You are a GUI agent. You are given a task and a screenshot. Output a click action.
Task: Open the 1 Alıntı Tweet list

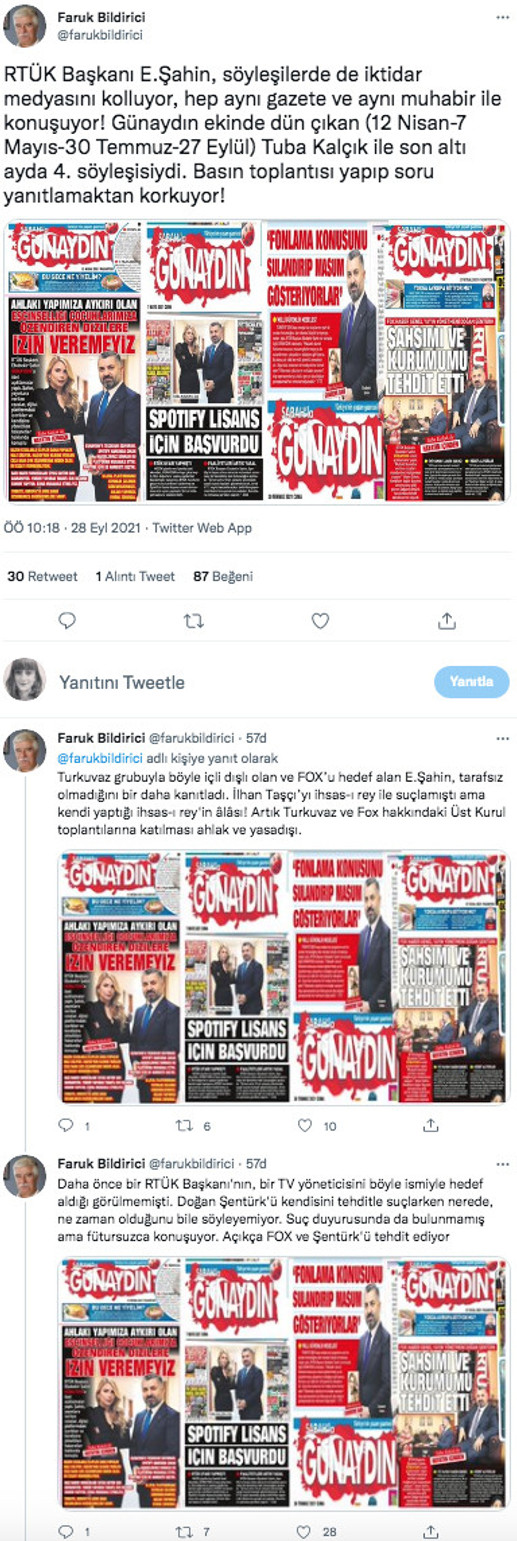click(135, 576)
